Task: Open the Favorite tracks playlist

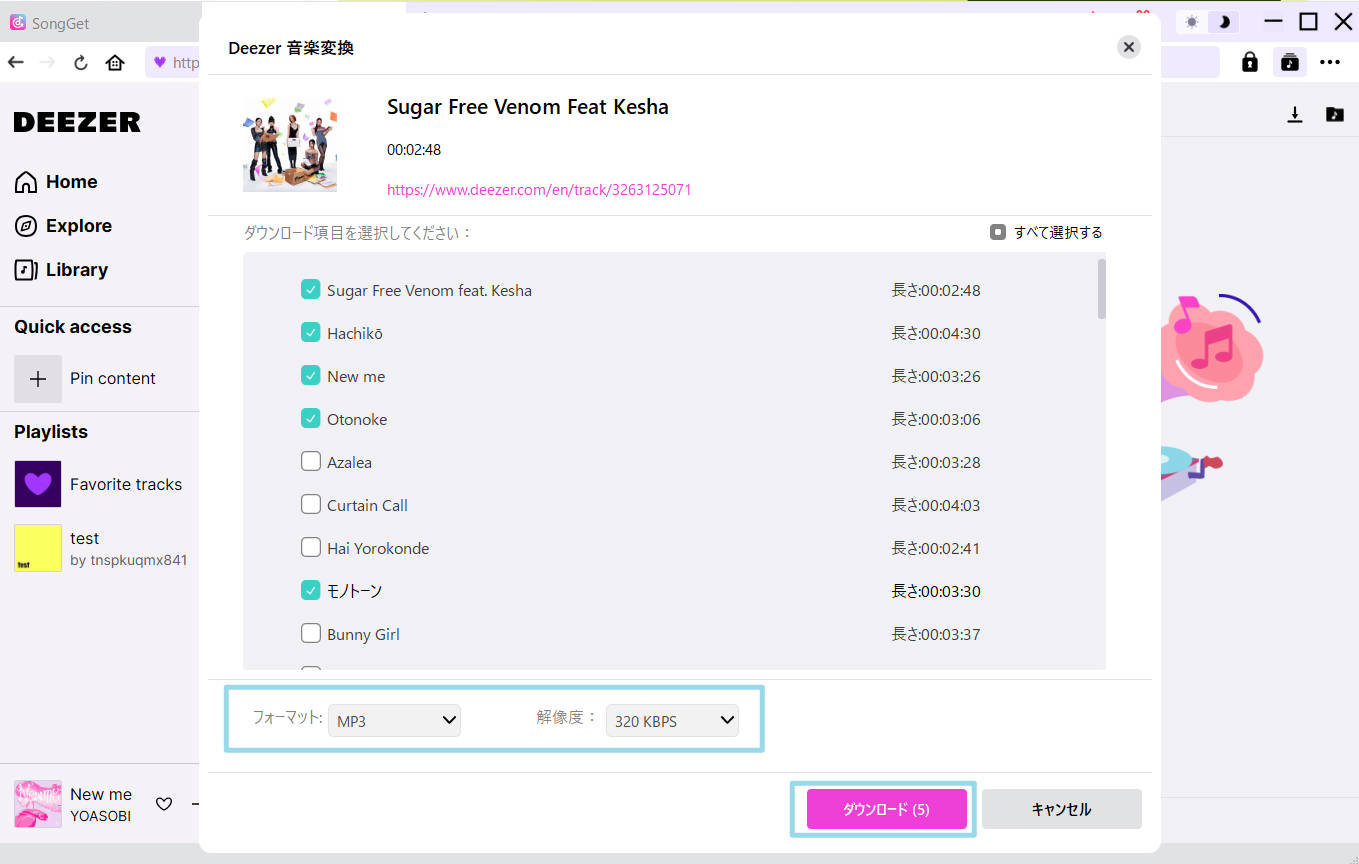Action: (x=98, y=484)
